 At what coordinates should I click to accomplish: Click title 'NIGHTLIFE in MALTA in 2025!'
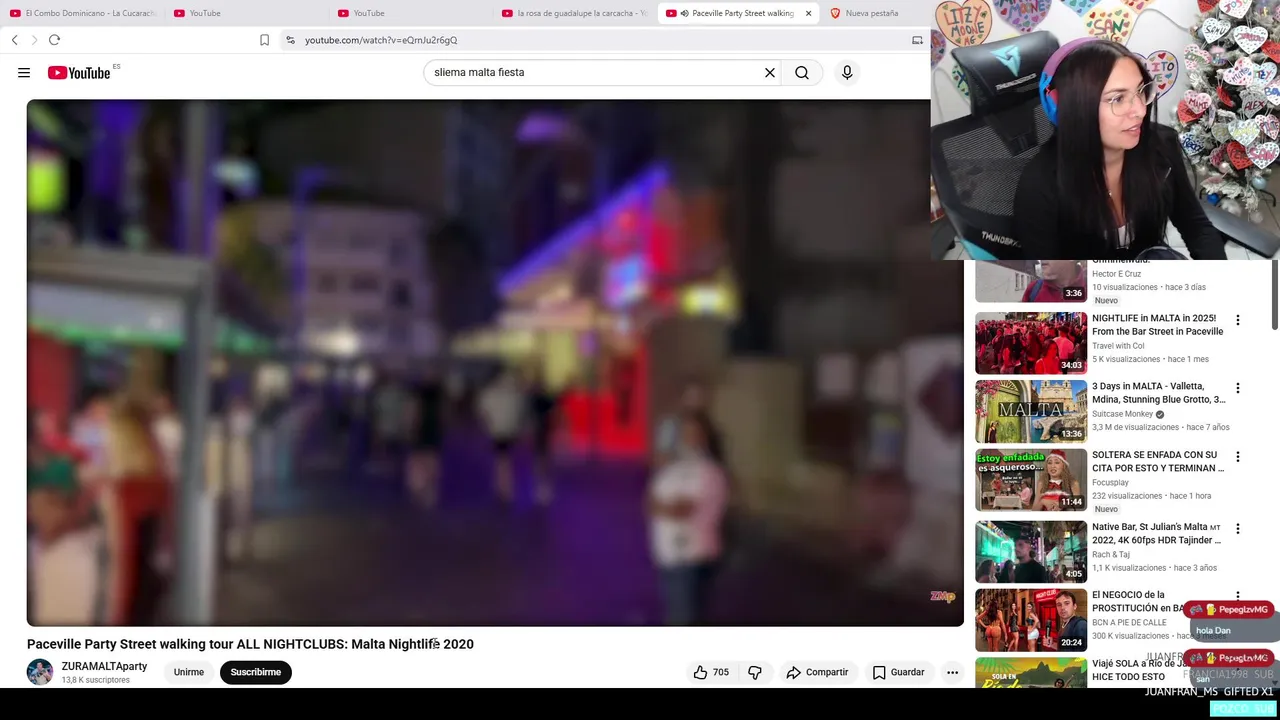click(x=1157, y=325)
